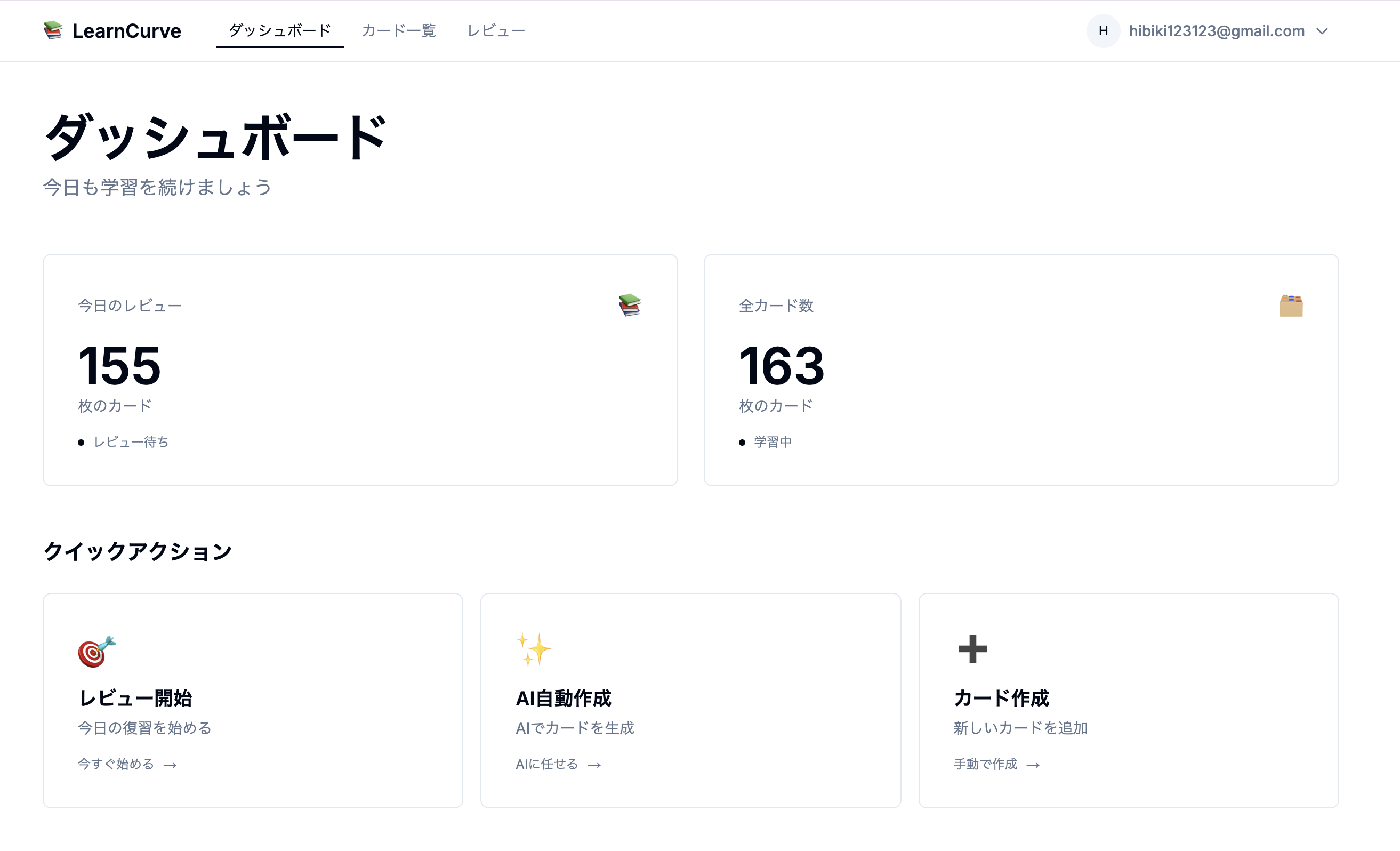The width and height of the screenshot is (1400, 851).
Task: Click the books icon on 今日のレビュー card
Action: tap(630, 304)
